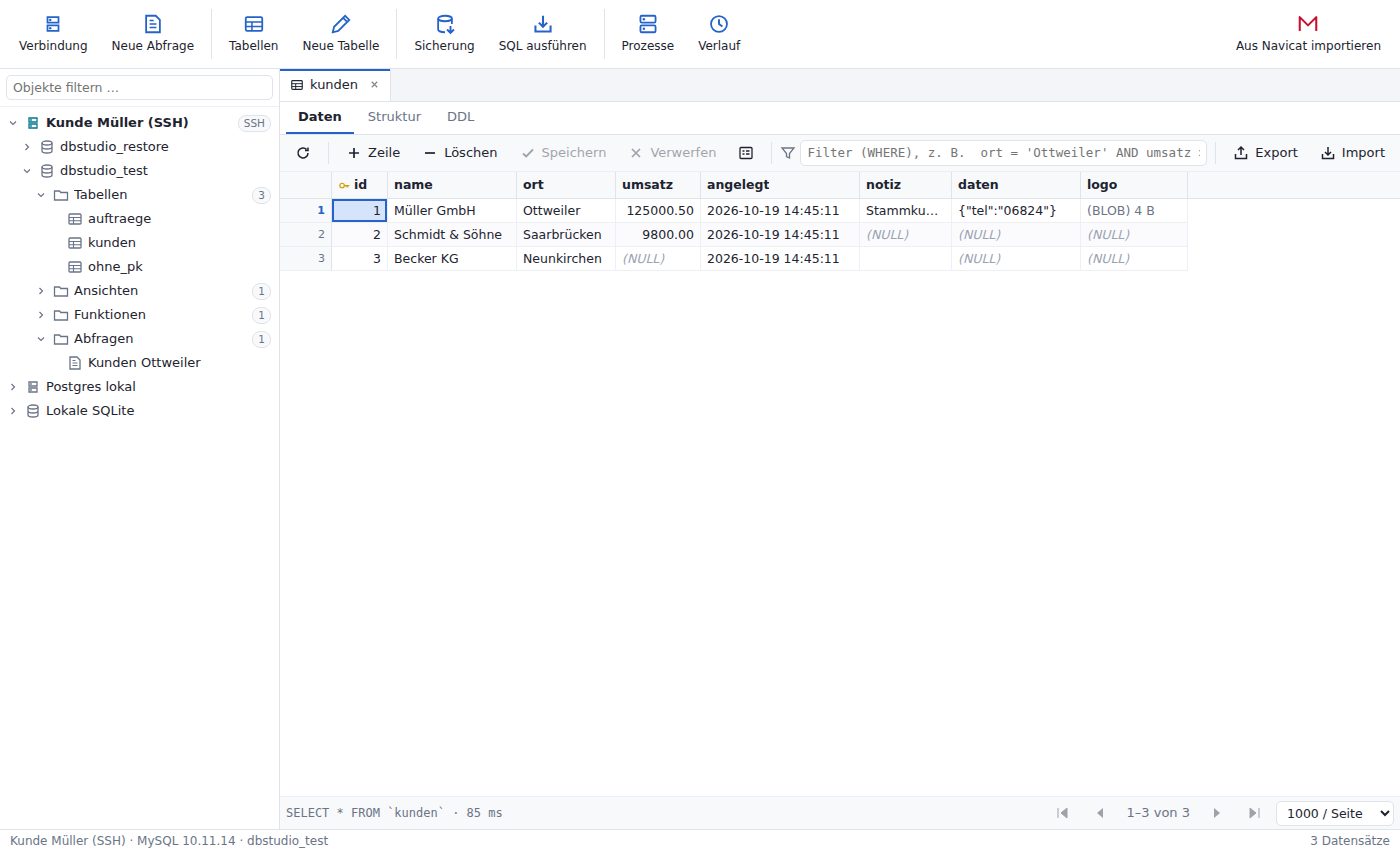The width and height of the screenshot is (1400, 853).
Task: Expand the Funktionen folder
Action: coord(41,315)
